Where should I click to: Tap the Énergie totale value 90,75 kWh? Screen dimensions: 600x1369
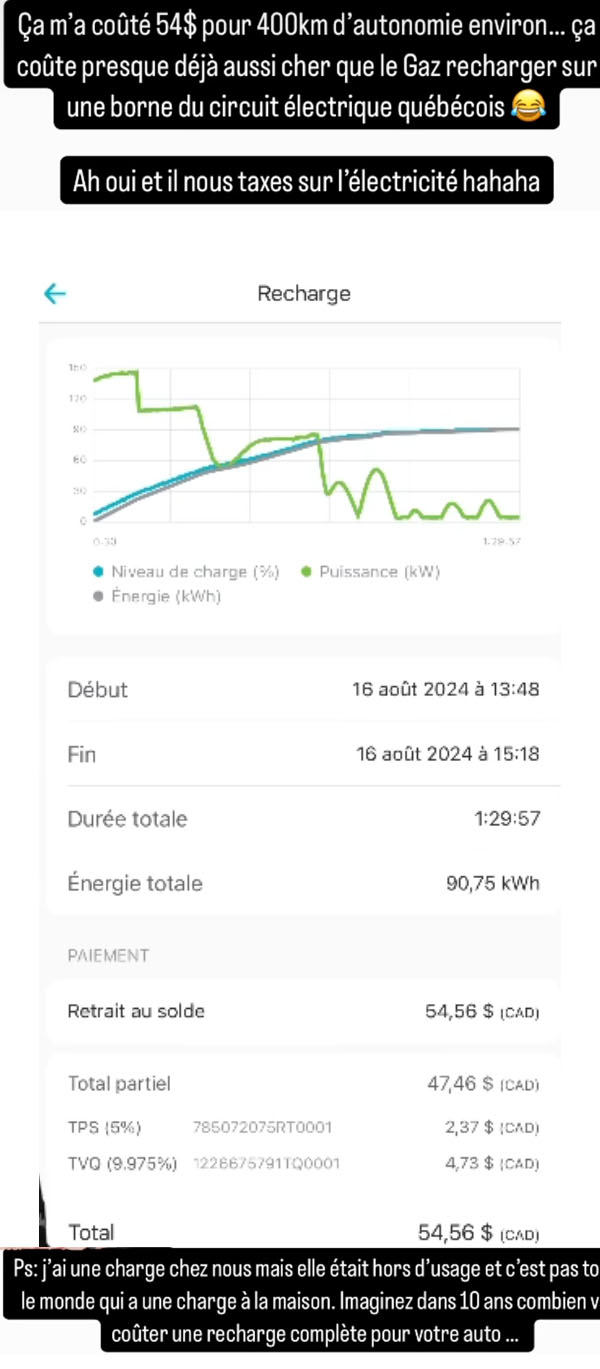tap(492, 883)
